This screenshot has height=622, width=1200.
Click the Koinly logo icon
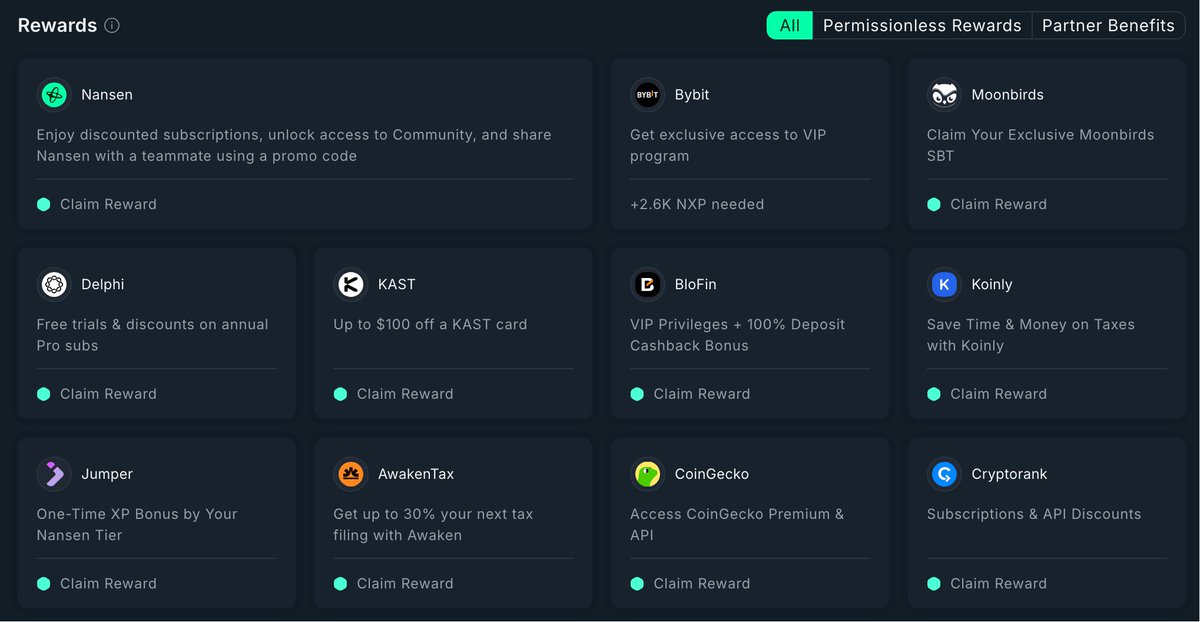tap(944, 285)
